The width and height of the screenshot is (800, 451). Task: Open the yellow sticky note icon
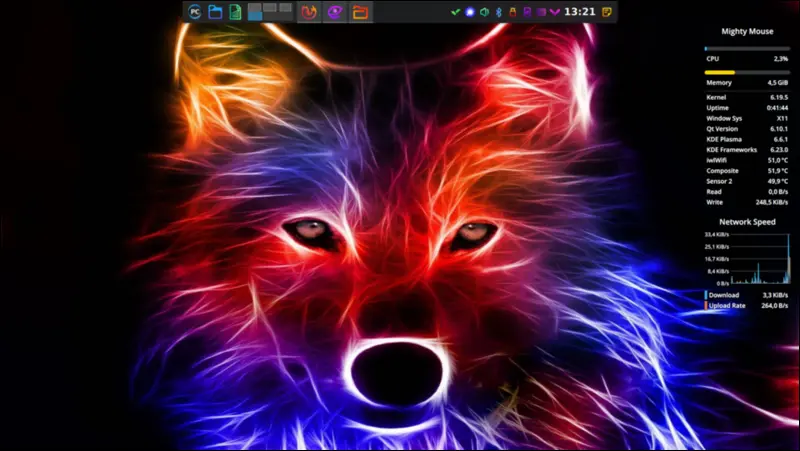607,12
